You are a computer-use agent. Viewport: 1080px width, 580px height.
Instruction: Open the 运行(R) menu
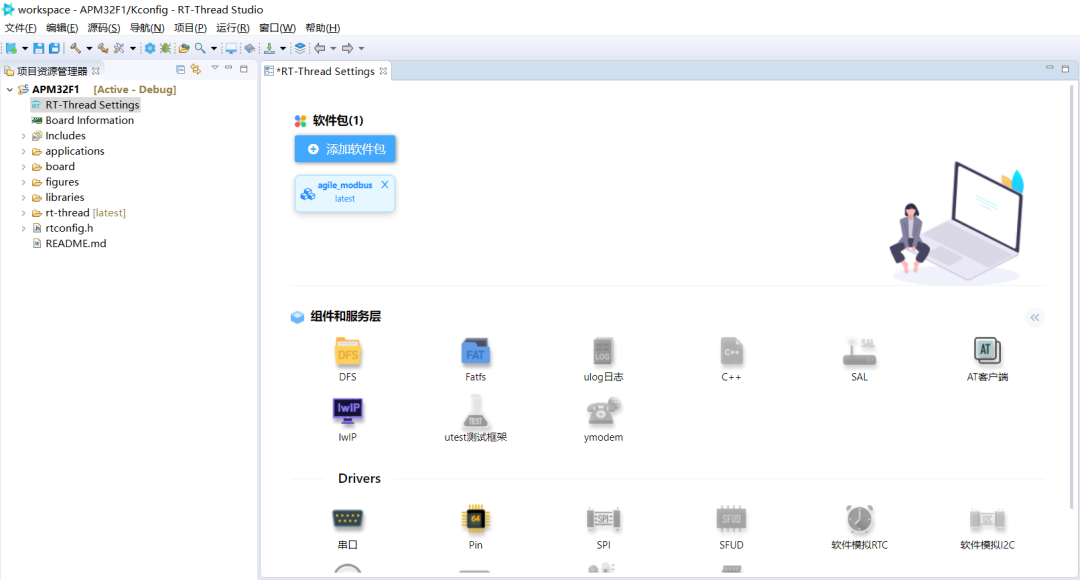point(233,28)
